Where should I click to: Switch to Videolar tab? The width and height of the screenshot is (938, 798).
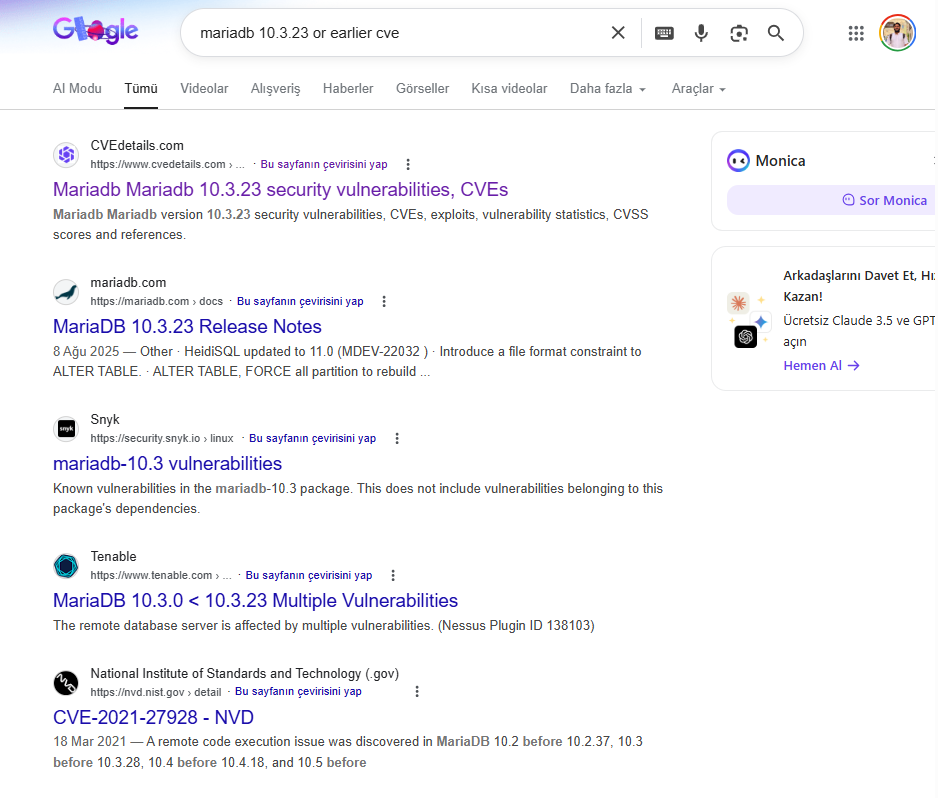pyautogui.click(x=204, y=89)
